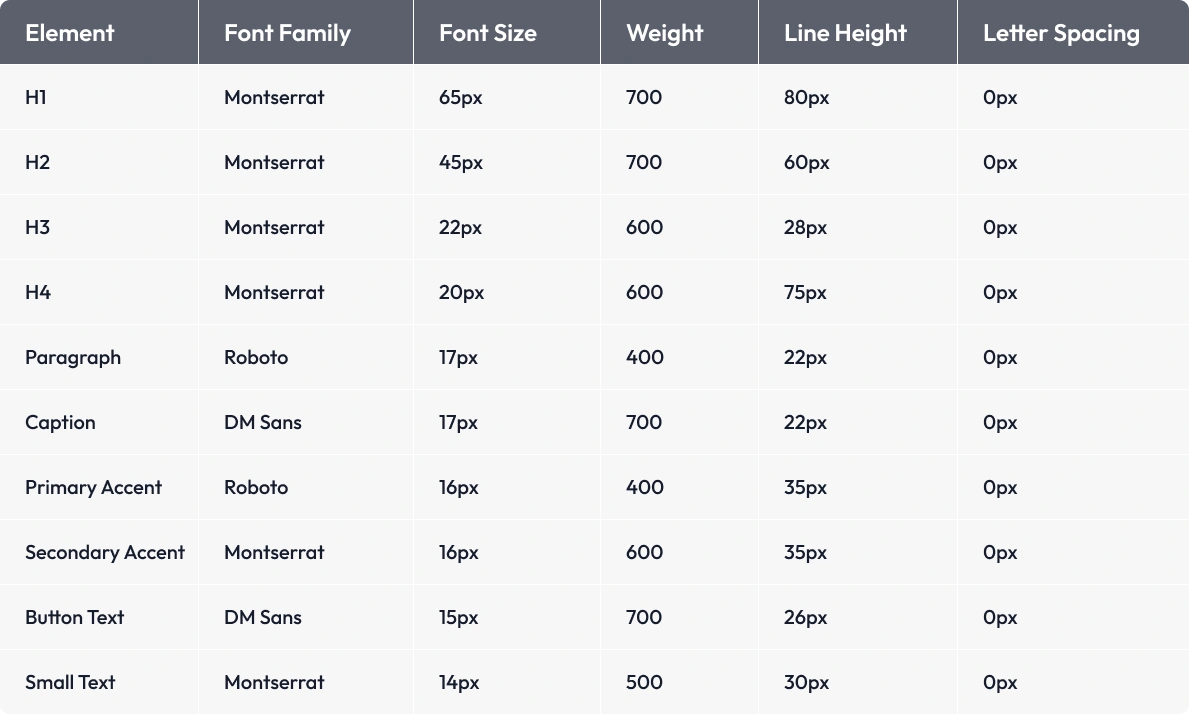Click the Letter Spacing column header
The height and width of the screenshot is (714, 1189).
[x=1061, y=33]
